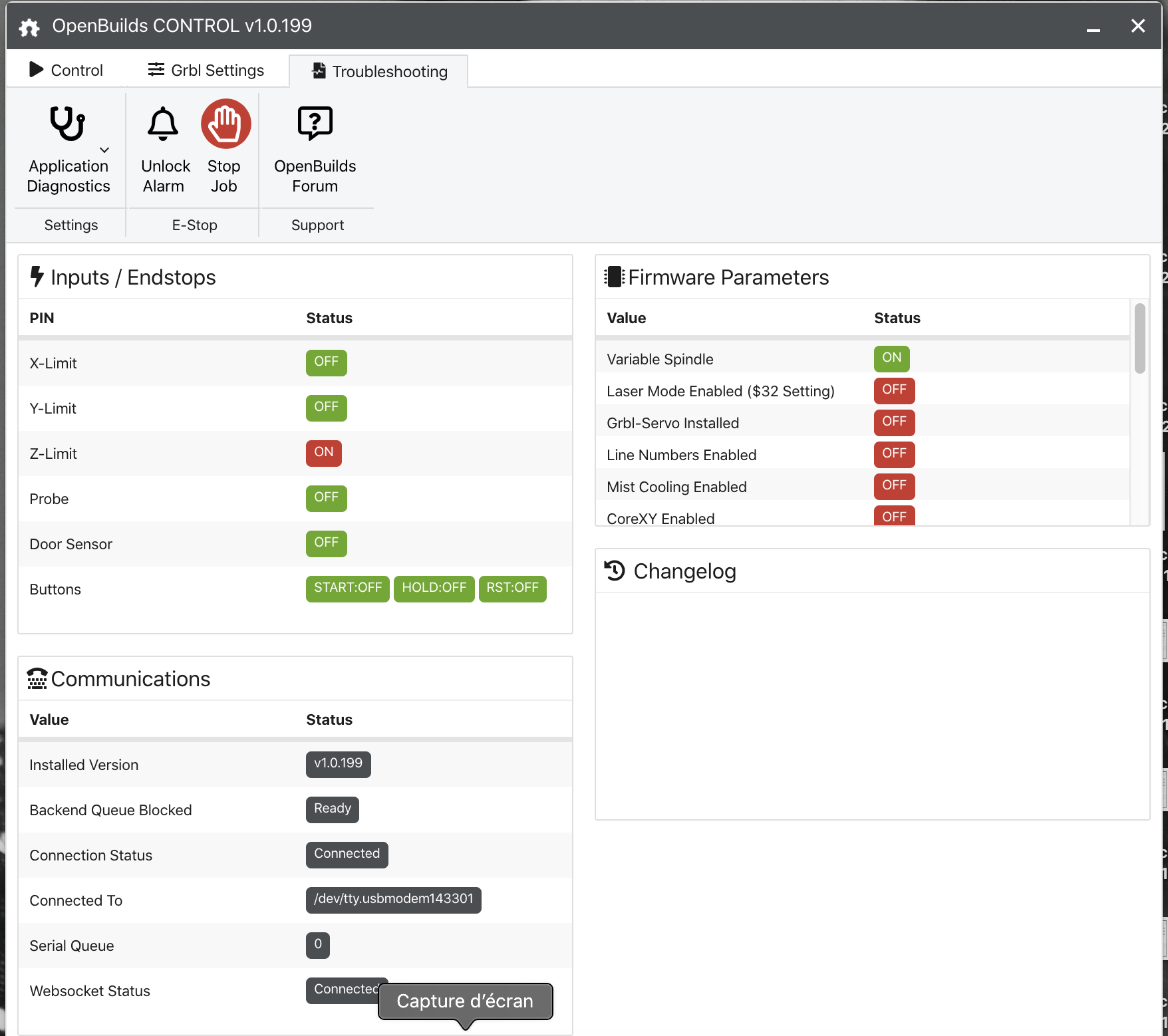Click the X-Limit OFF status badge

pyautogui.click(x=327, y=362)
